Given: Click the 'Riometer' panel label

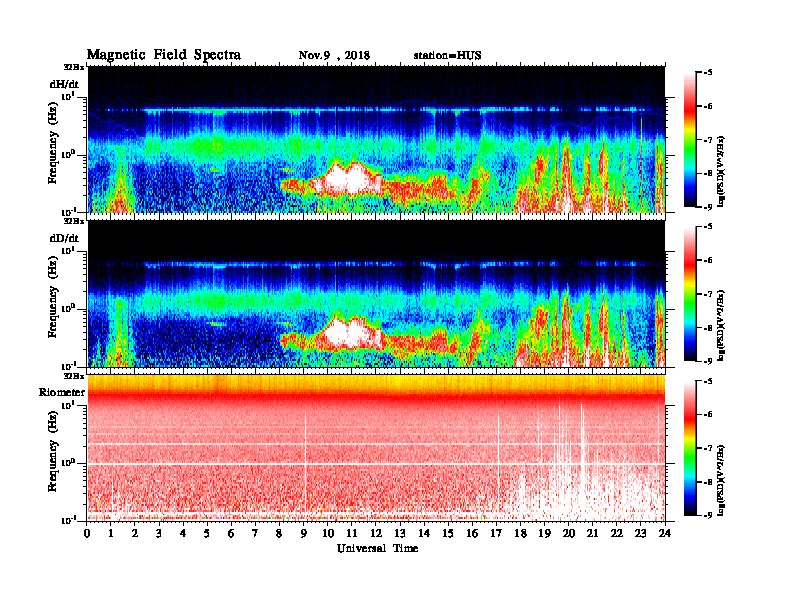Looking at the screenshot, I should [62, 392].
